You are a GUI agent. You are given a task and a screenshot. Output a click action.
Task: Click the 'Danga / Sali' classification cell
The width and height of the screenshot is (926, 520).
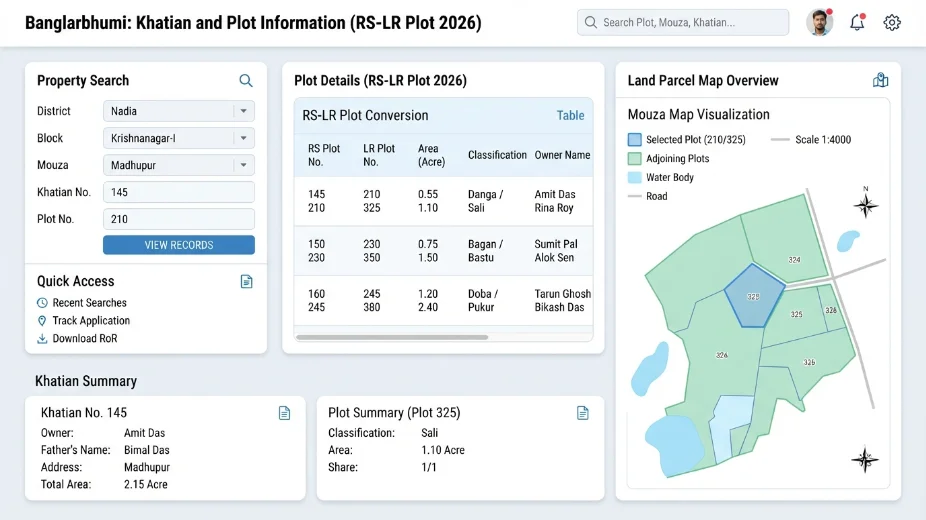click(485, 201)
